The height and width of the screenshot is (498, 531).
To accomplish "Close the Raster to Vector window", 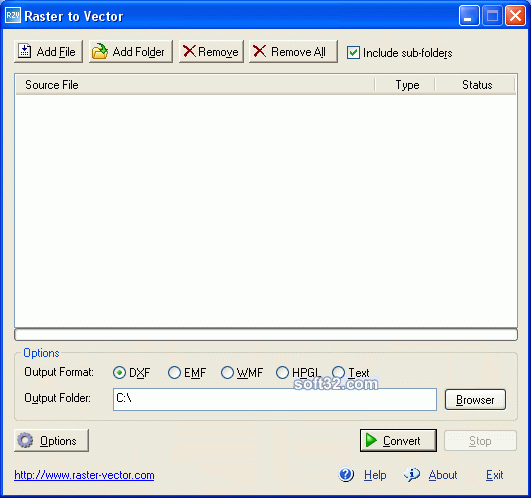I will click(x=515, y=16).
